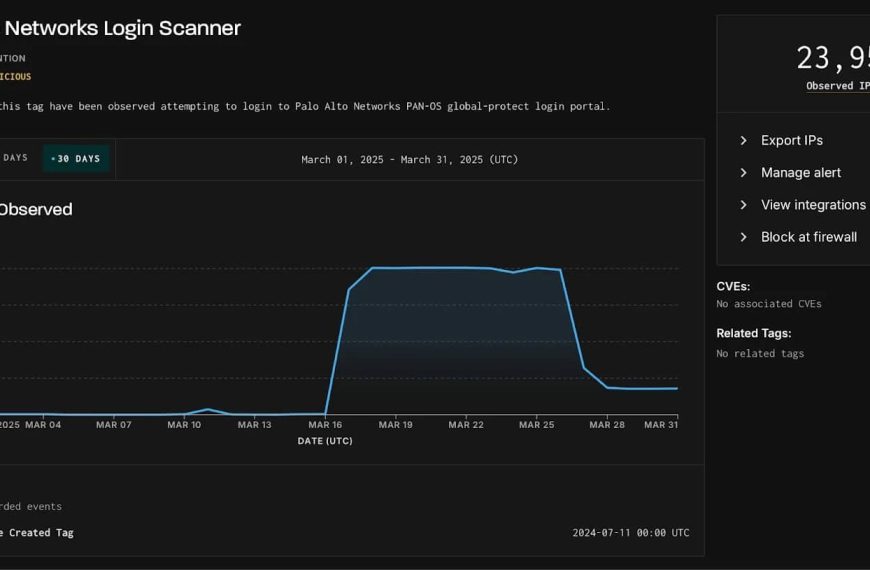The width and height of the screenshot is (870, 570).
Task: Open the View integrations expander
Action: tap(812, 205)
